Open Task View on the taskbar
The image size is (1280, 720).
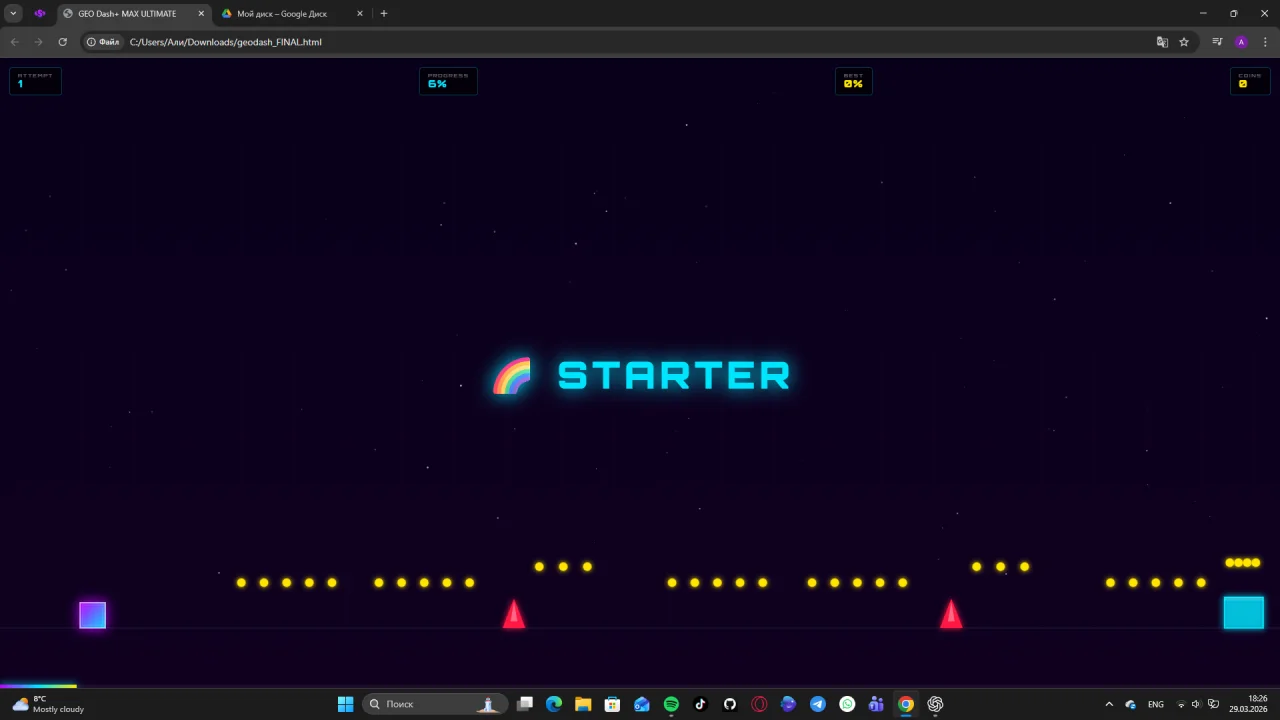[525, 704]
